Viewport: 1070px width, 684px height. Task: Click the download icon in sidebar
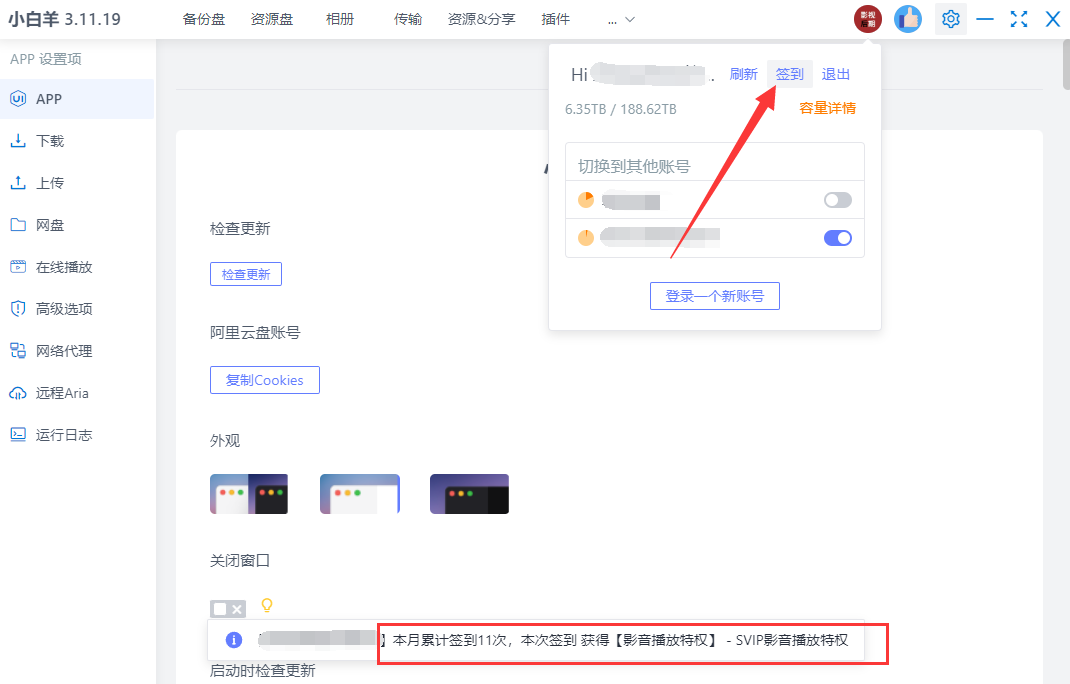click(x=18, y=141)
